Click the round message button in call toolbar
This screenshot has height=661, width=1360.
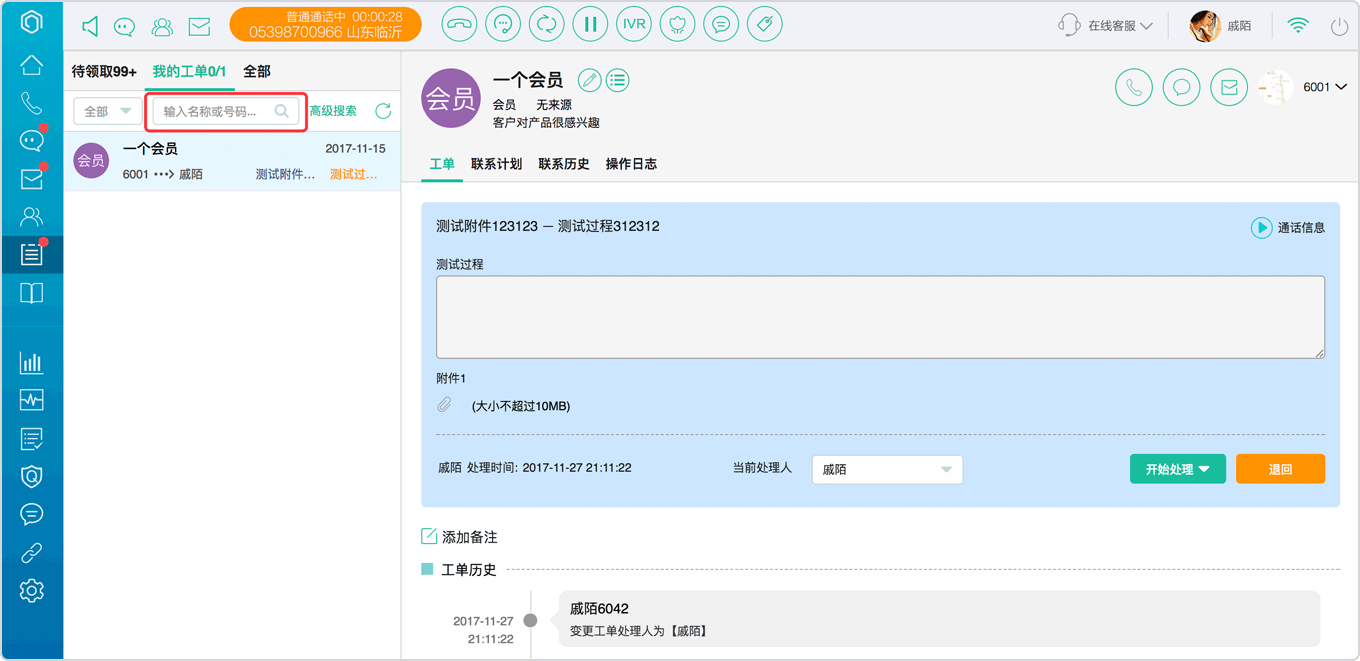tap(721, 25)
